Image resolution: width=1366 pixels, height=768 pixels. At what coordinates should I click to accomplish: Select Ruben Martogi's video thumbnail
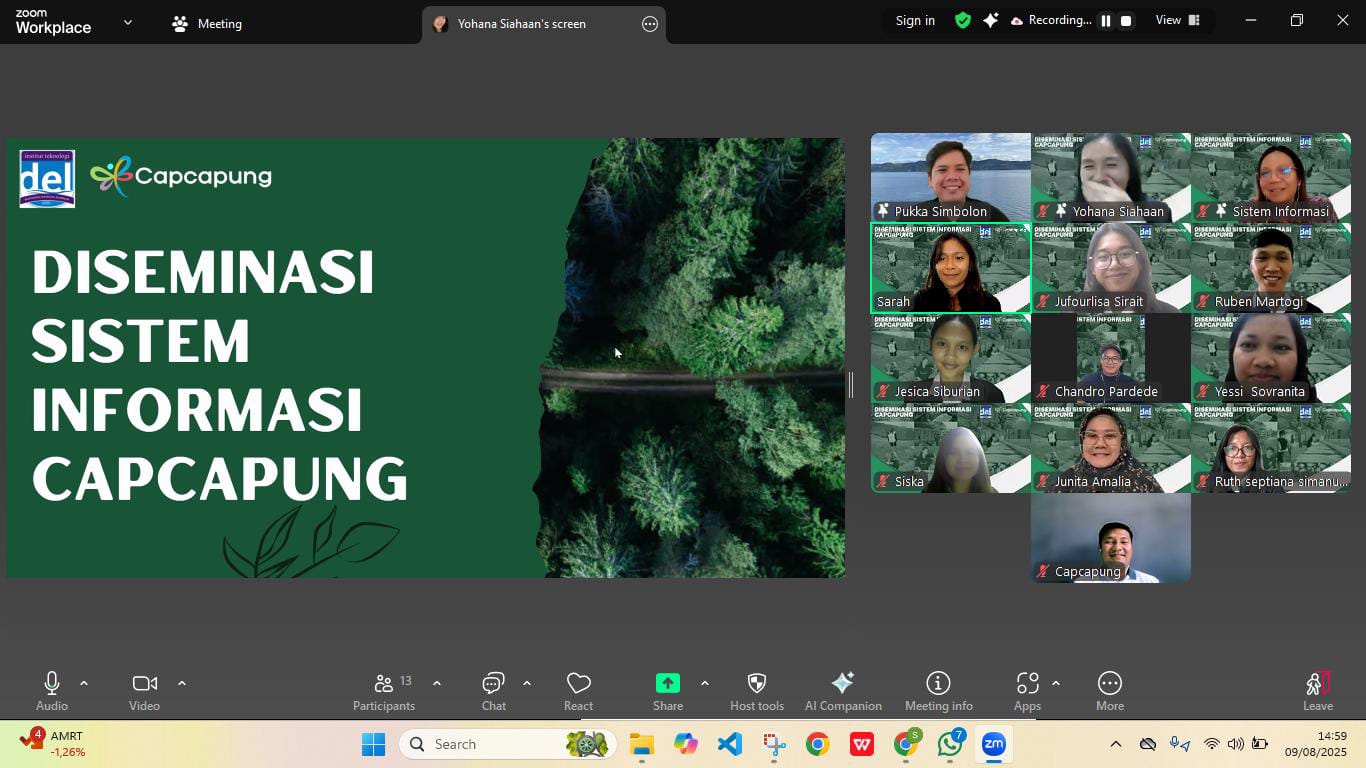pos(1271,268)
